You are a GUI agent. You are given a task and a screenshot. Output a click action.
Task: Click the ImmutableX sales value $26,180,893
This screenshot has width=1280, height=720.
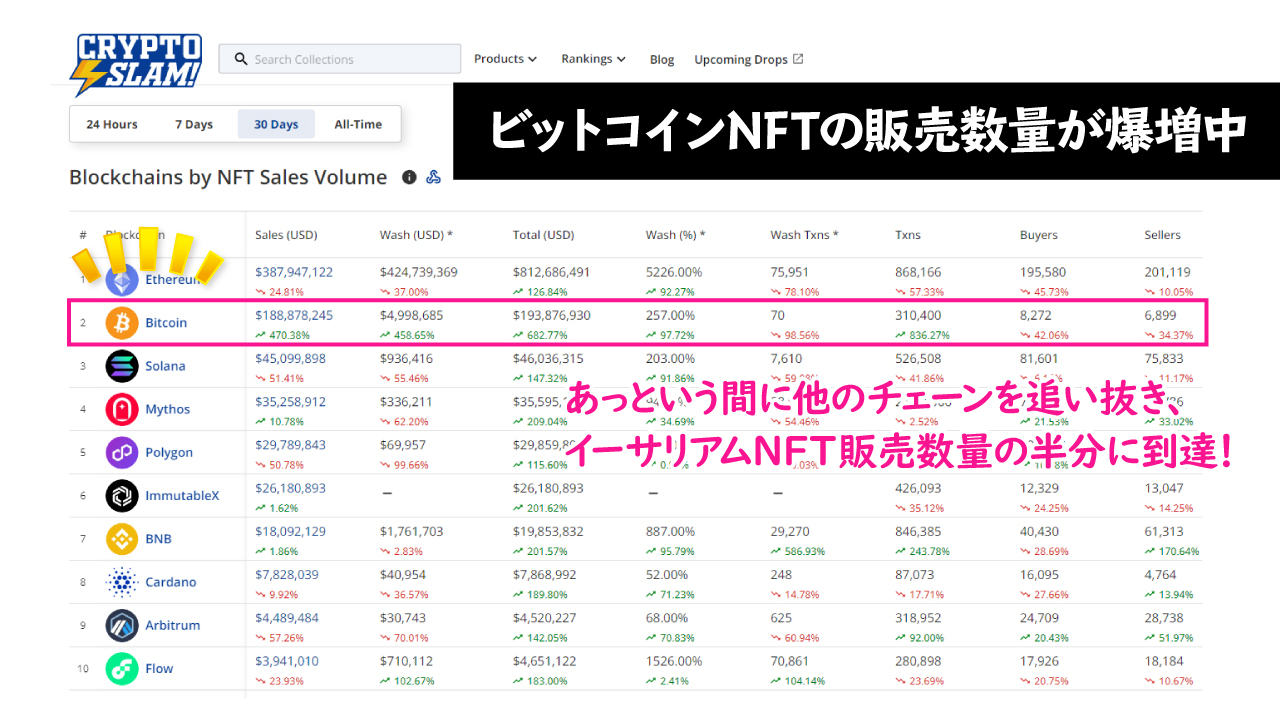(x=290, y=488)
